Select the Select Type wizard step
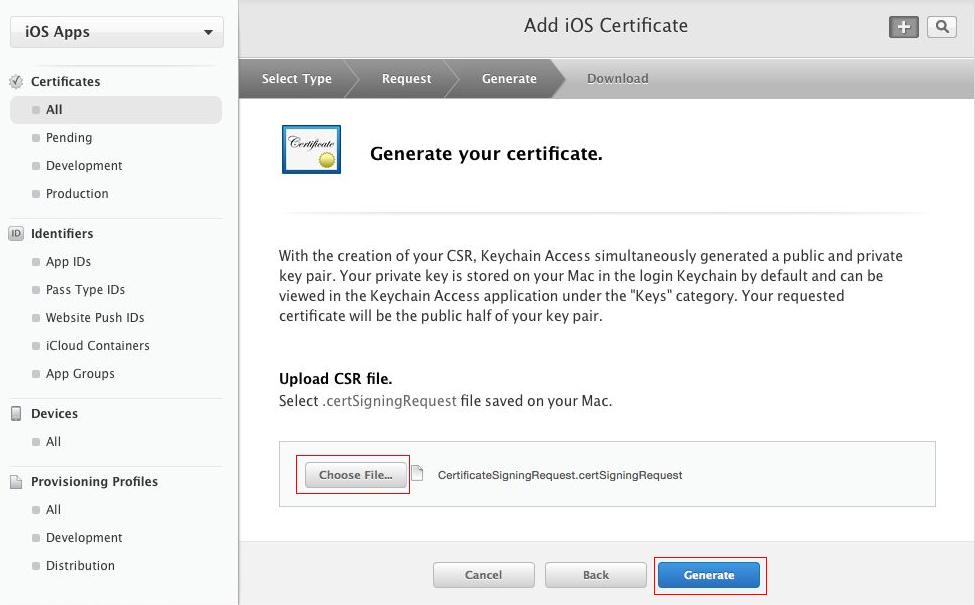Screen dimensions: 975x605 click(297, 78)
